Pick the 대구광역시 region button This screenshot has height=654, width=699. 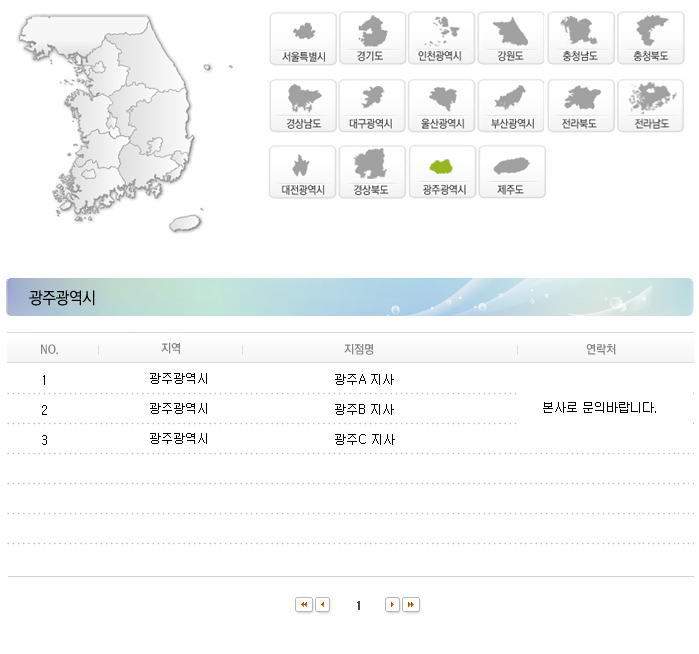372,106
